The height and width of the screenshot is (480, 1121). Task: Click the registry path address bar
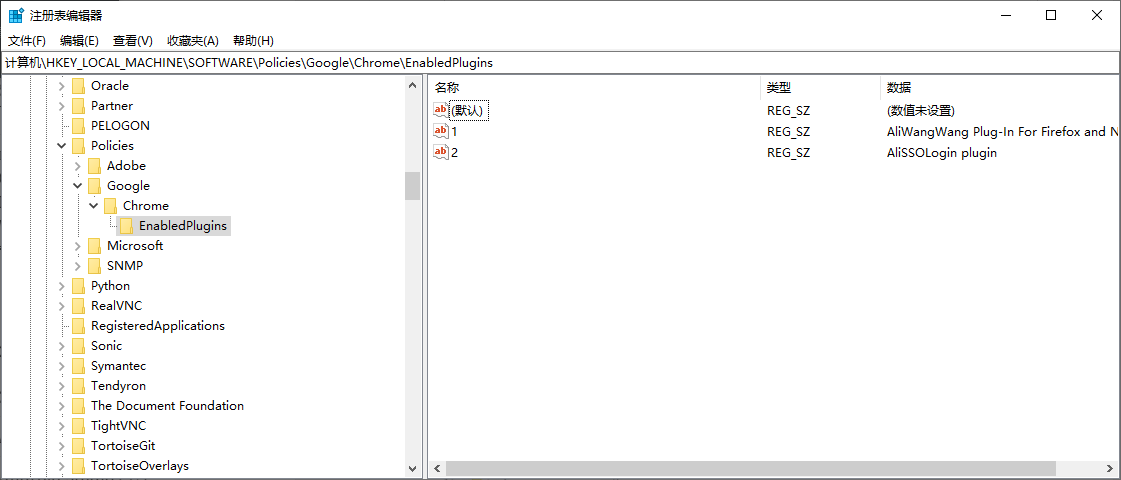click(560, 62)
